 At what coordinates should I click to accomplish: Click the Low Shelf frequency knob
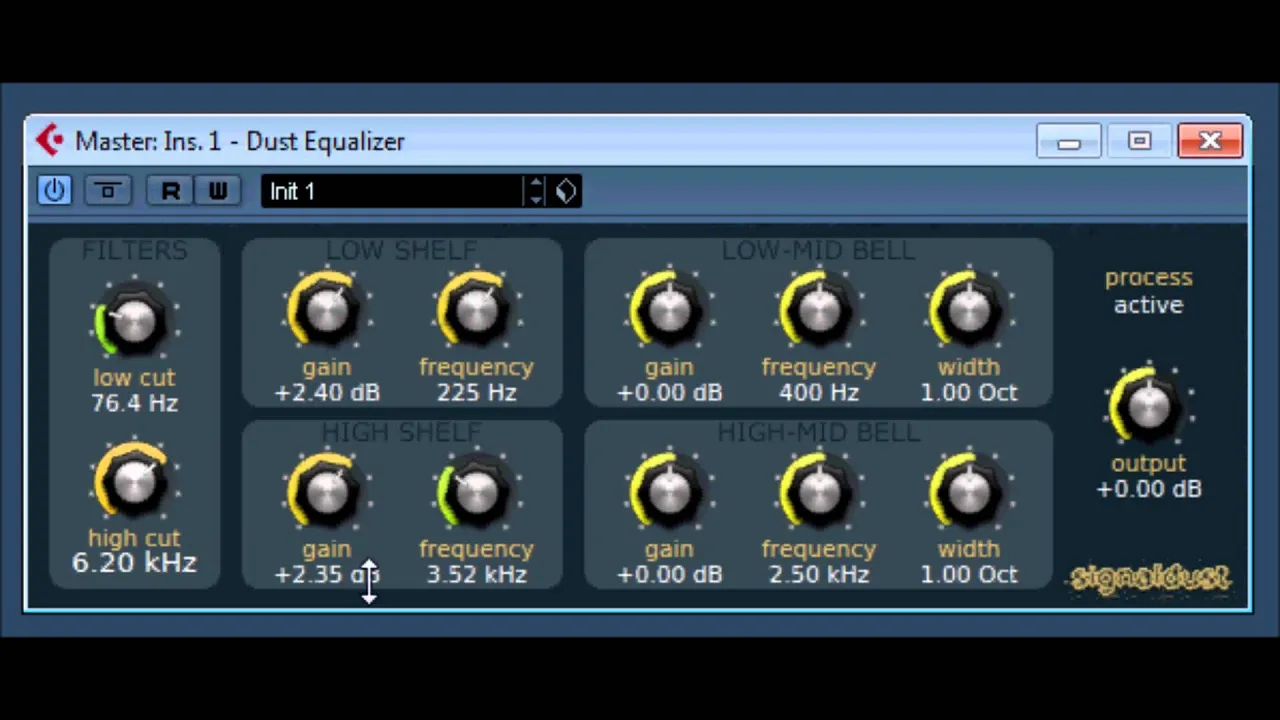coord(476,311)
